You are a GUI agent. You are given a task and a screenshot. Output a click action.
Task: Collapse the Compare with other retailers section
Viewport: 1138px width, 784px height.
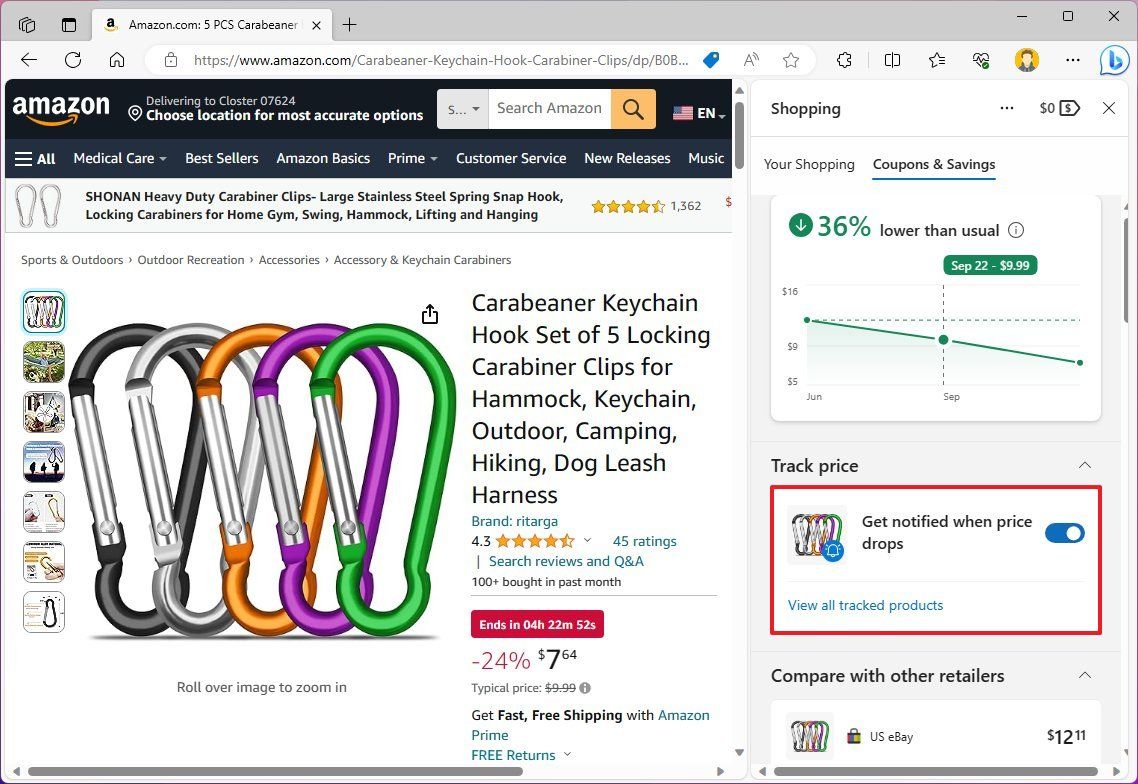pos(1085,675)
